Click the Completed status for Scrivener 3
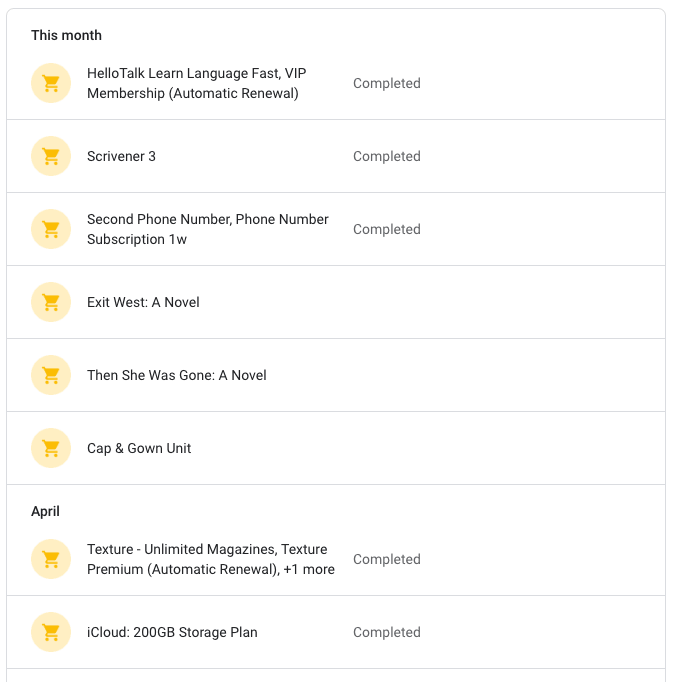 point(387,156)
